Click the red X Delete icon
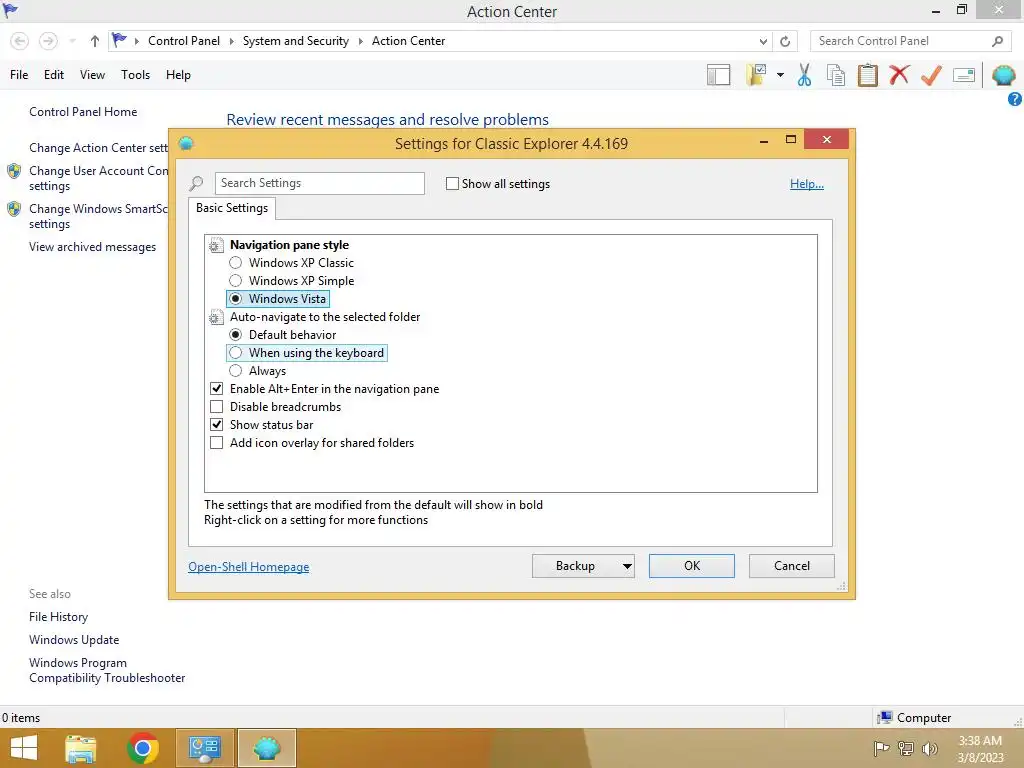The width and height of the screenshot is (1024, 768). click(x=899, y=75)
